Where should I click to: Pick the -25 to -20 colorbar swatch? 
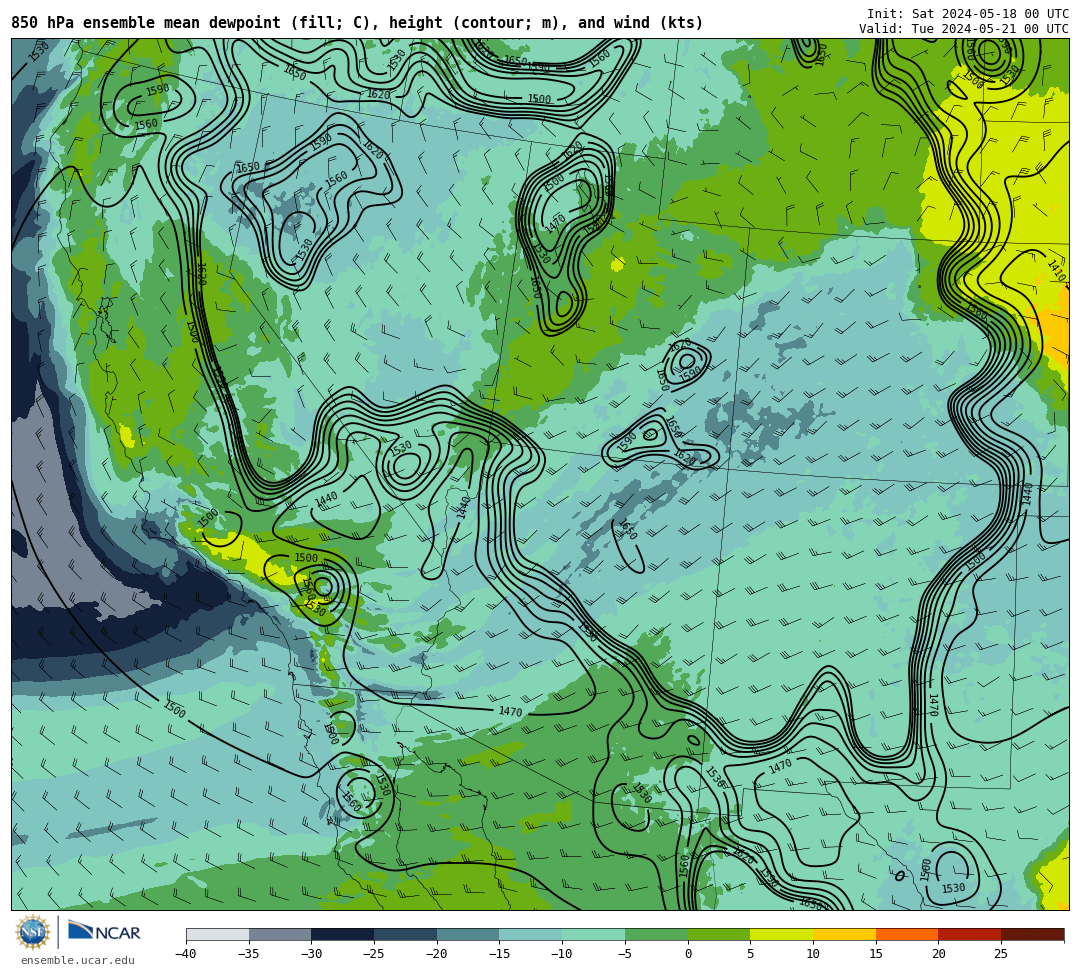tap(406, 934)
